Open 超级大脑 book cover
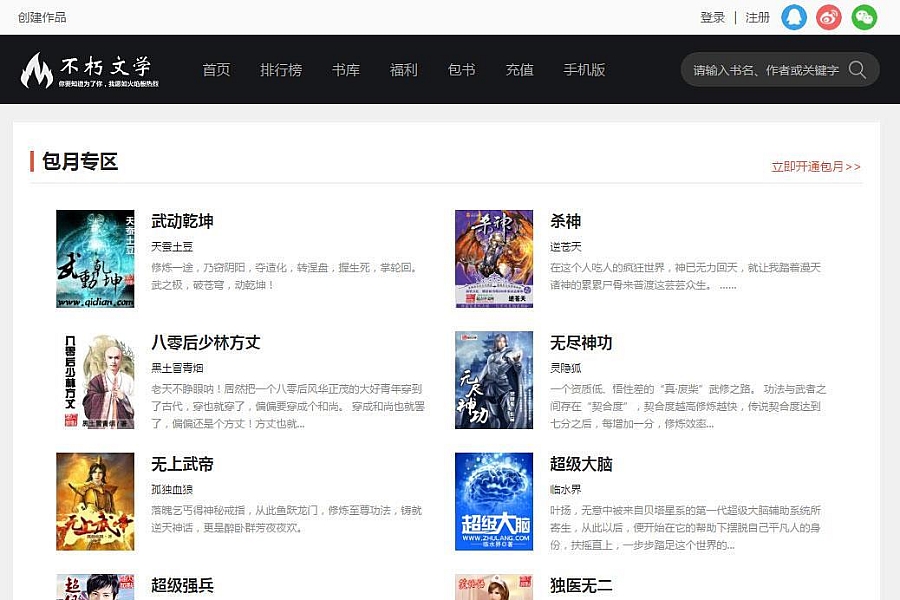 pyautogui.click(x=494, y=501)
